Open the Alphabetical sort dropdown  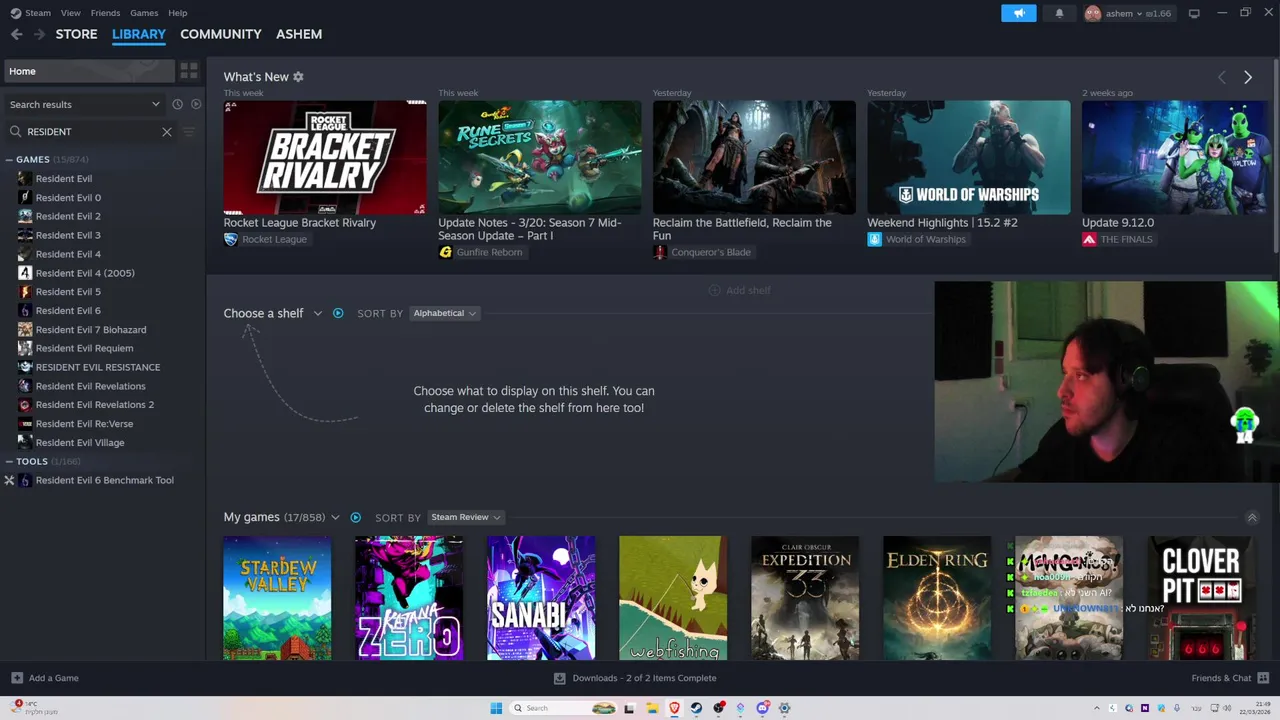tap(445, 313)
